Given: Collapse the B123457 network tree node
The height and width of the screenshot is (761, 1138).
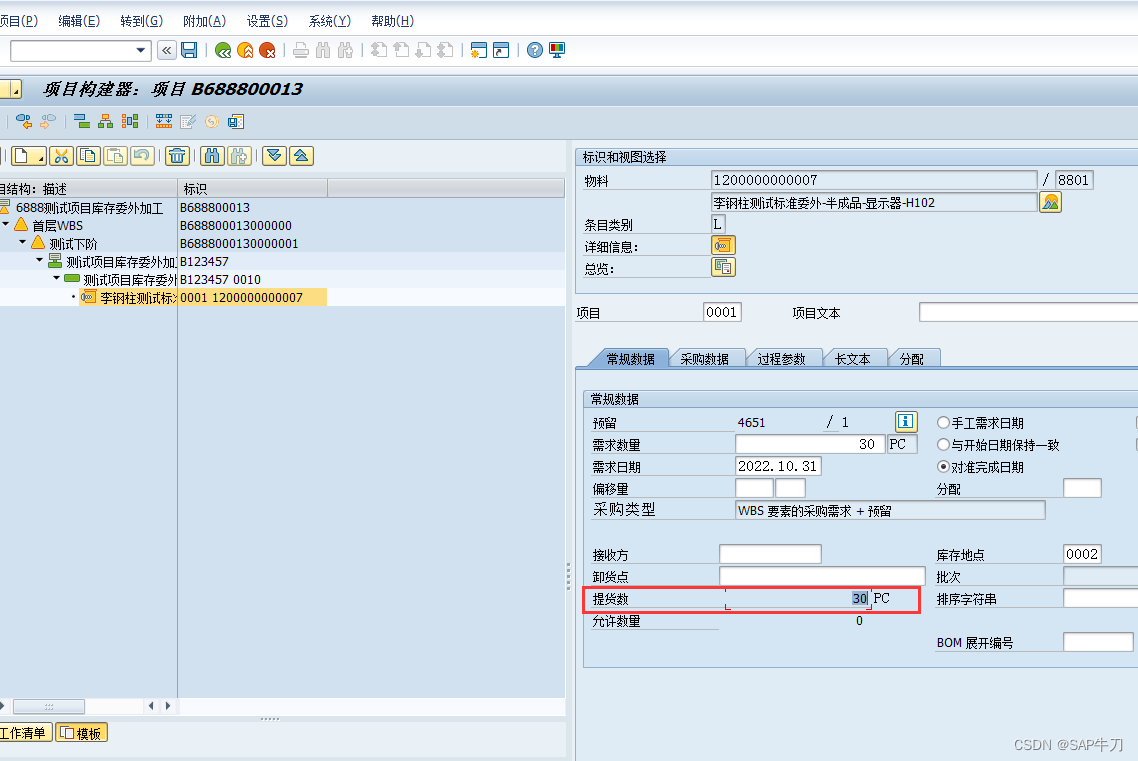Looking at the screenshot, I should pos(40,260).
